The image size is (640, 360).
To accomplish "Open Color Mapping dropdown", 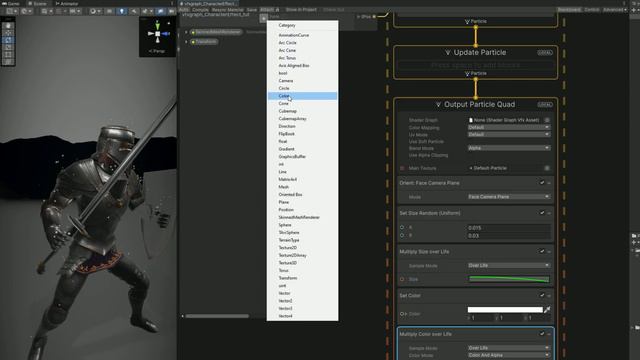I will tap(509, 127).
